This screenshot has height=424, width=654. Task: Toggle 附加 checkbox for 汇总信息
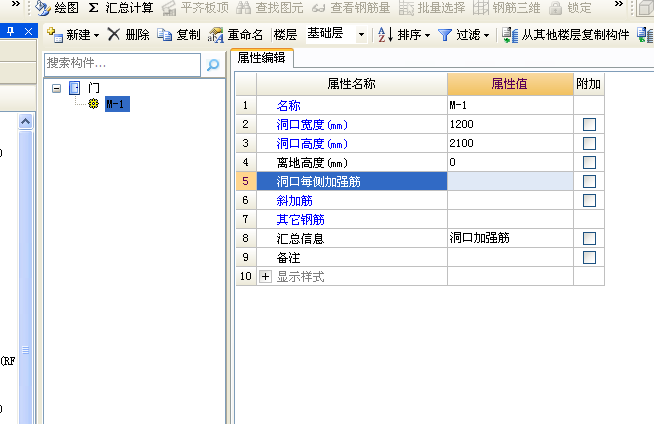[x=589, y=238]
